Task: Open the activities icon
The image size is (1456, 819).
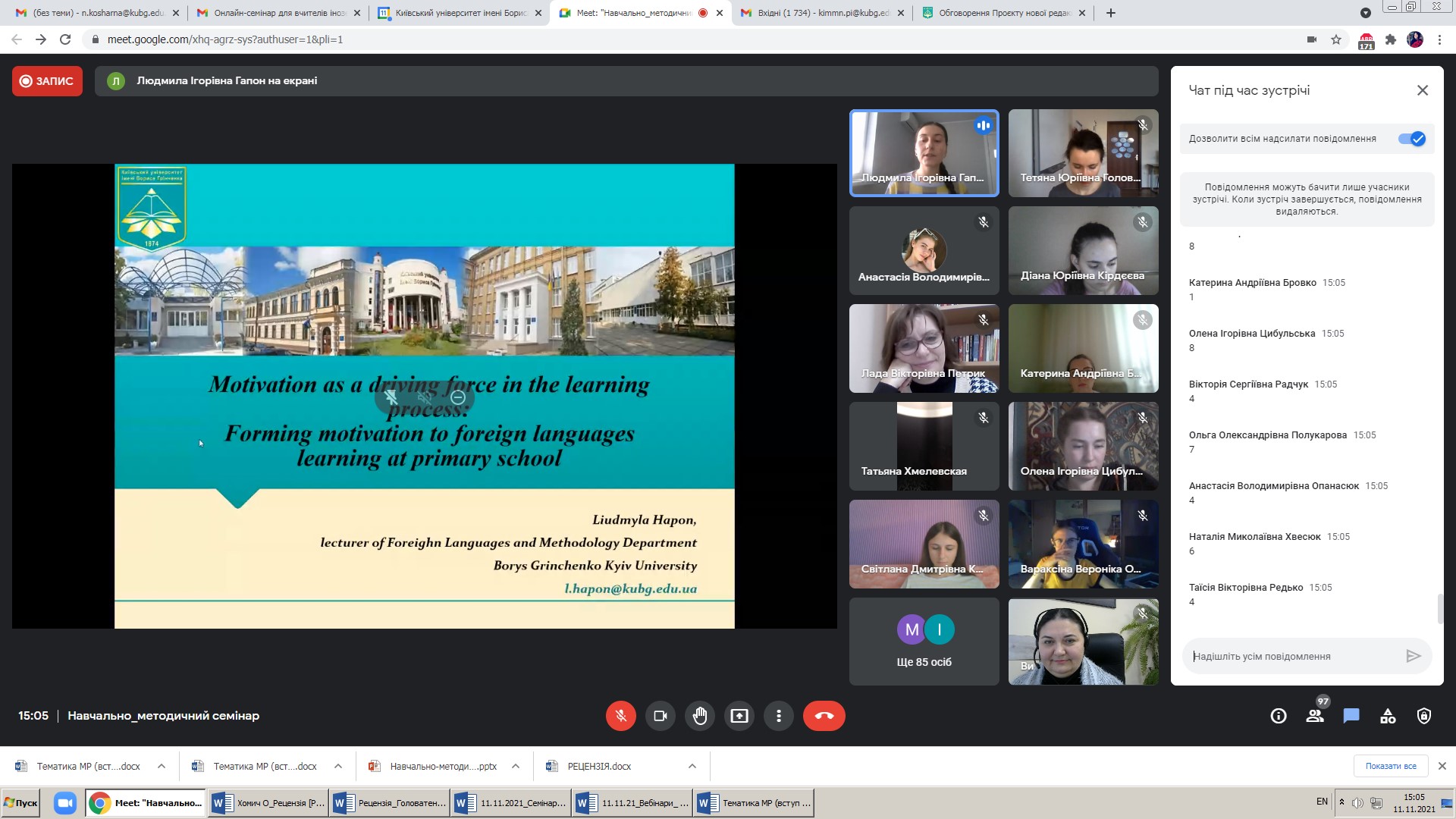Action: [x=1388, y=716]
